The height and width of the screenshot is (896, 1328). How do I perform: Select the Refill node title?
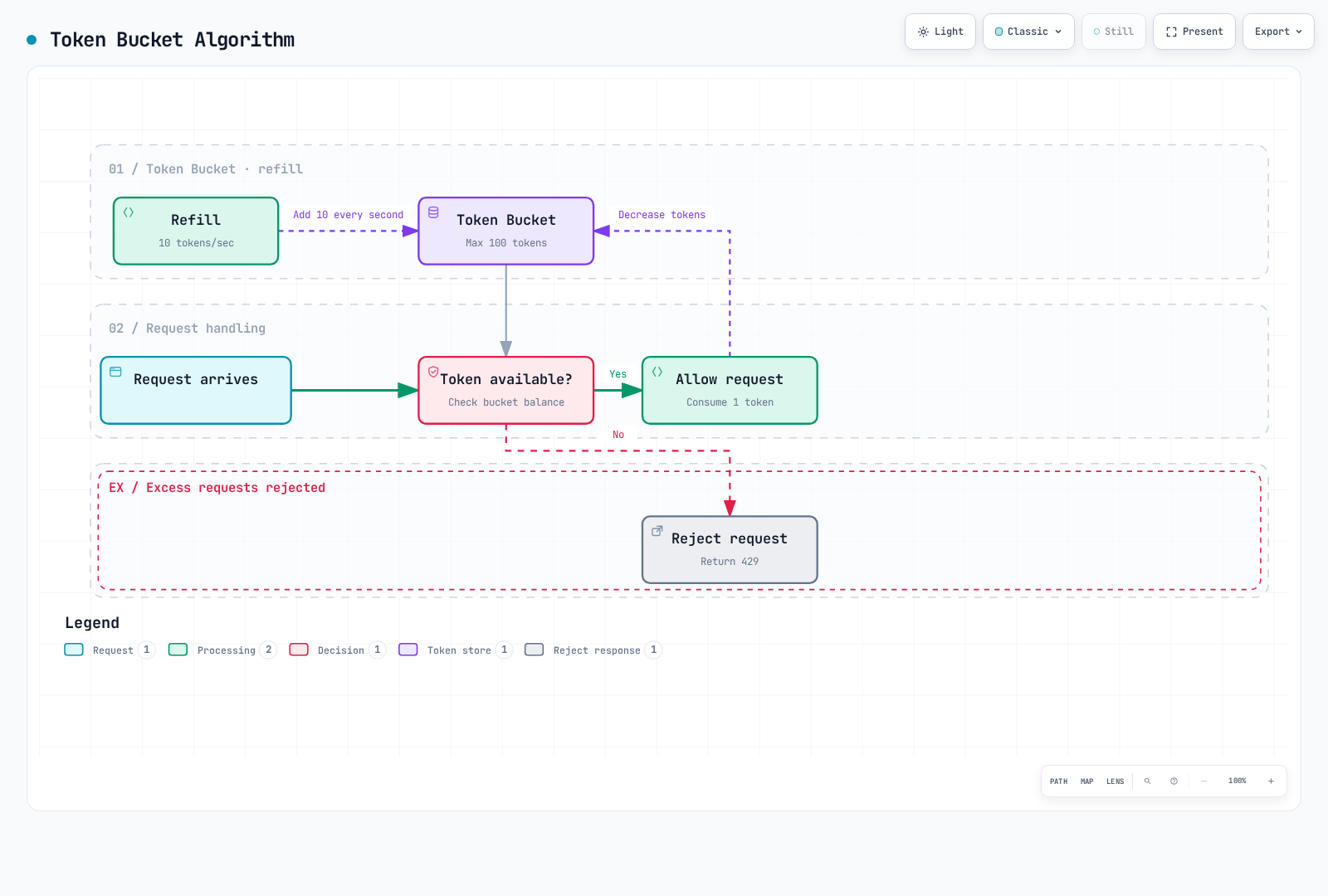(x=196, y=220)
